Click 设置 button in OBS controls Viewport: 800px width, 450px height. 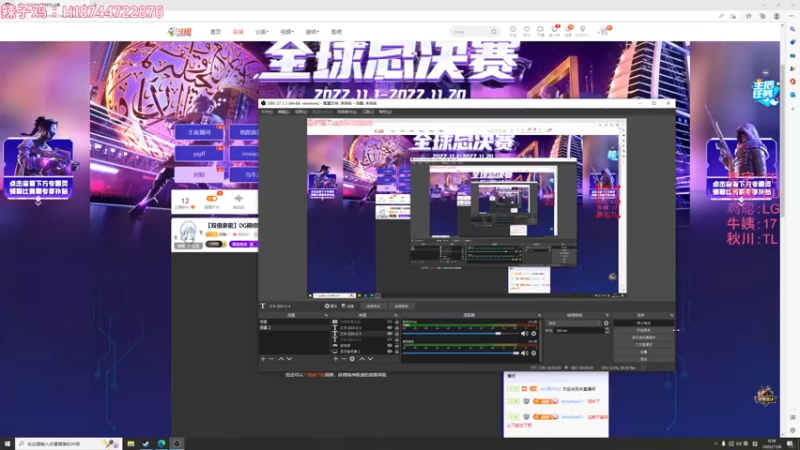pos(643,352)
